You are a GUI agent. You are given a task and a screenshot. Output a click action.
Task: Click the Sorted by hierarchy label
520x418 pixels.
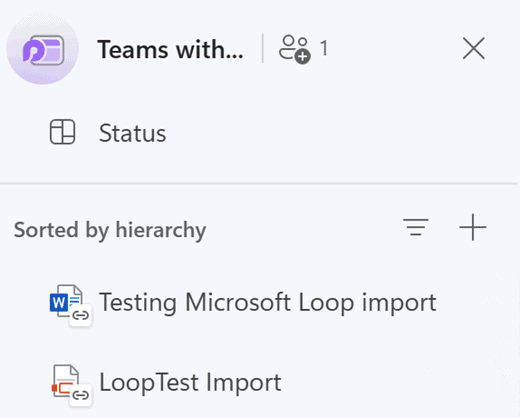110,230
